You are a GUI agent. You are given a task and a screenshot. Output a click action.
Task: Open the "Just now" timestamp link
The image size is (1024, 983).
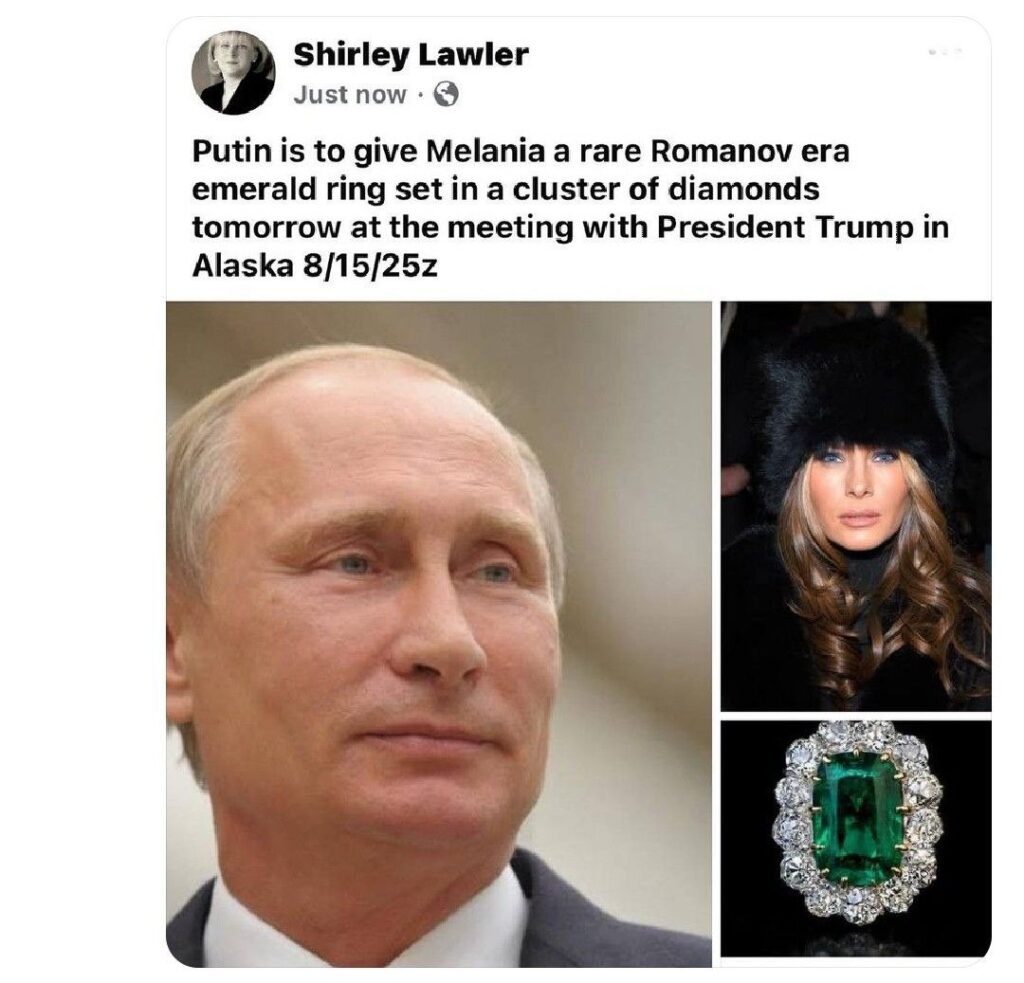(349, 95)
